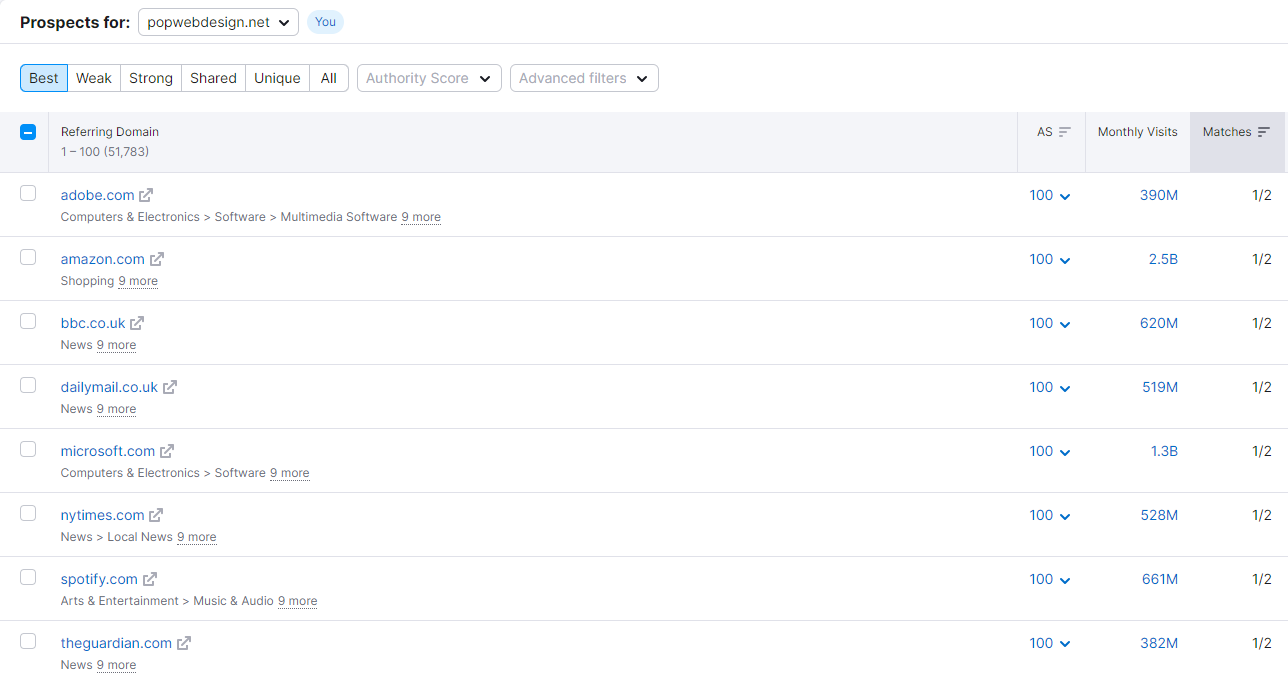Click the Monthly Visits column header
The width and height of the screenshot is (1288, 684).
(1137, 132)
